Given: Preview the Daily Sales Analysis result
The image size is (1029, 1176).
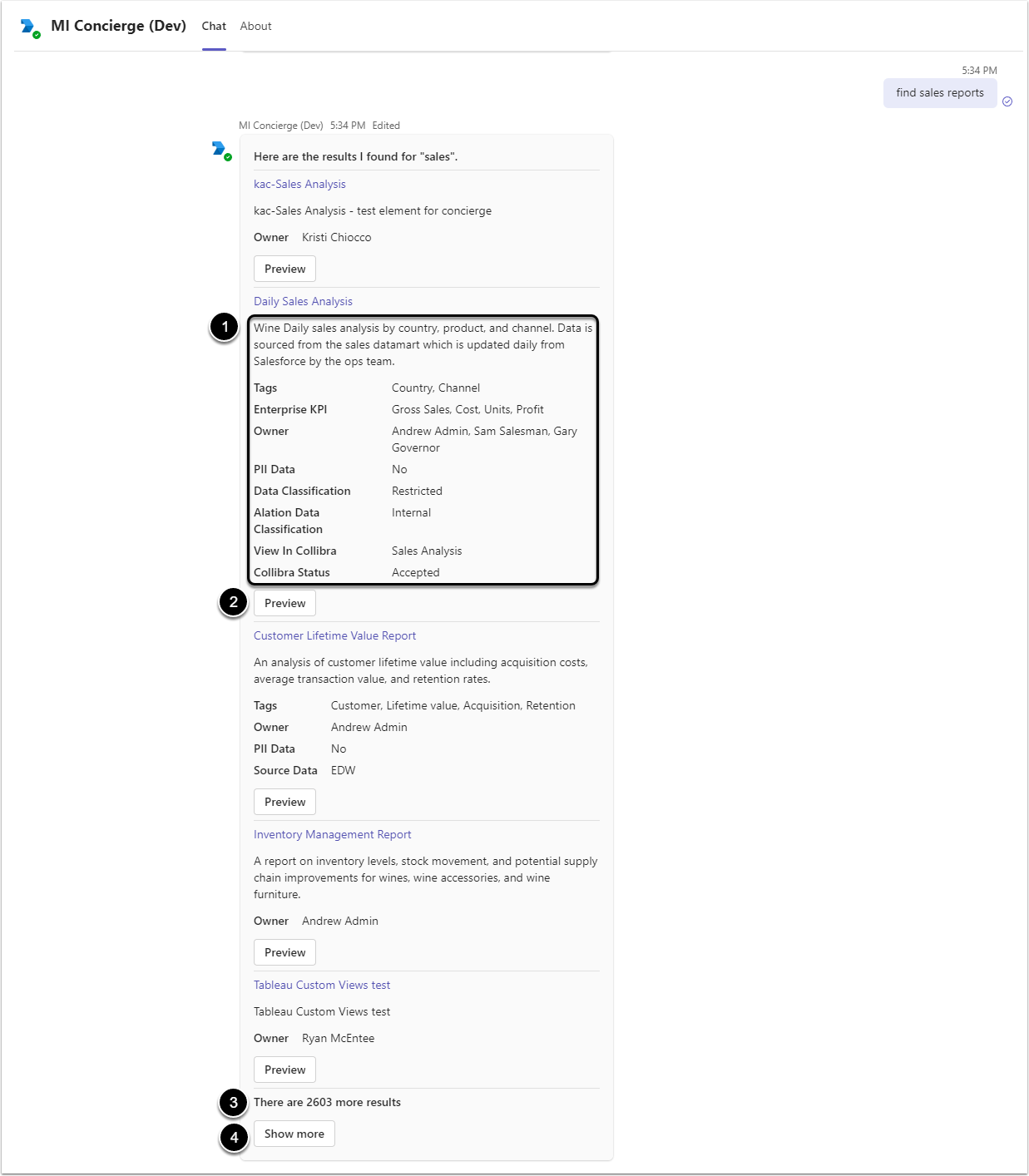Looking at the screenshot, I should (284, 603).
